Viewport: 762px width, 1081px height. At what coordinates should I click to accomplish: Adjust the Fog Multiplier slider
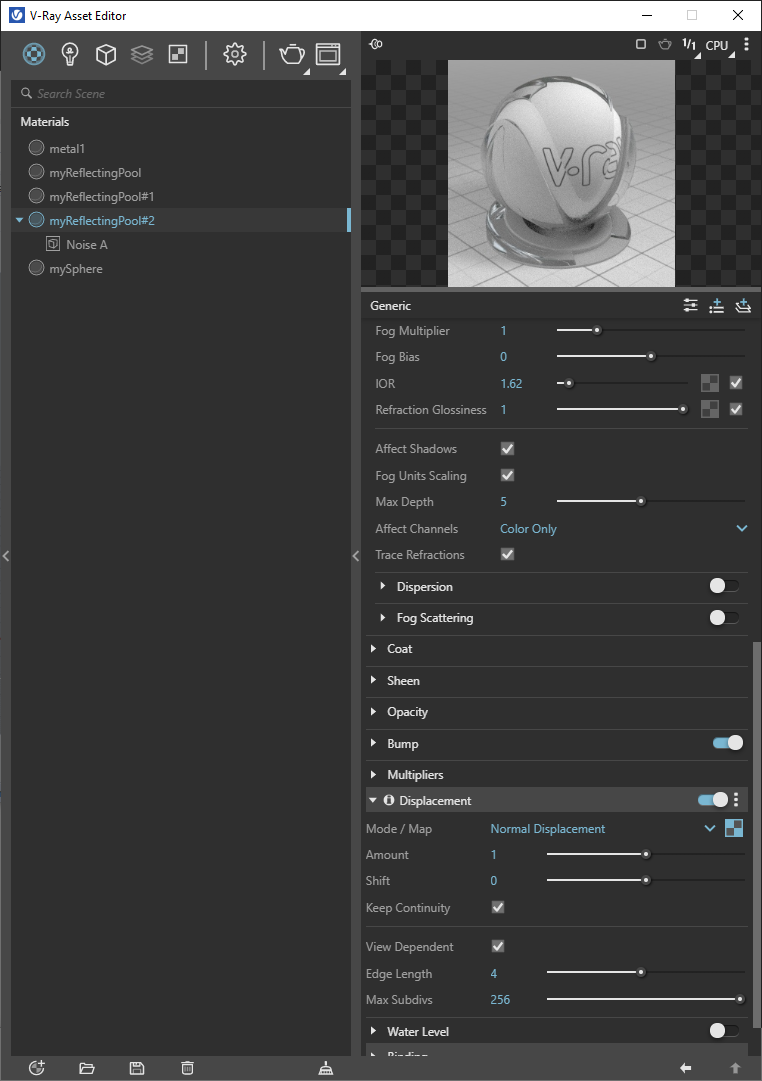(650, 330)
